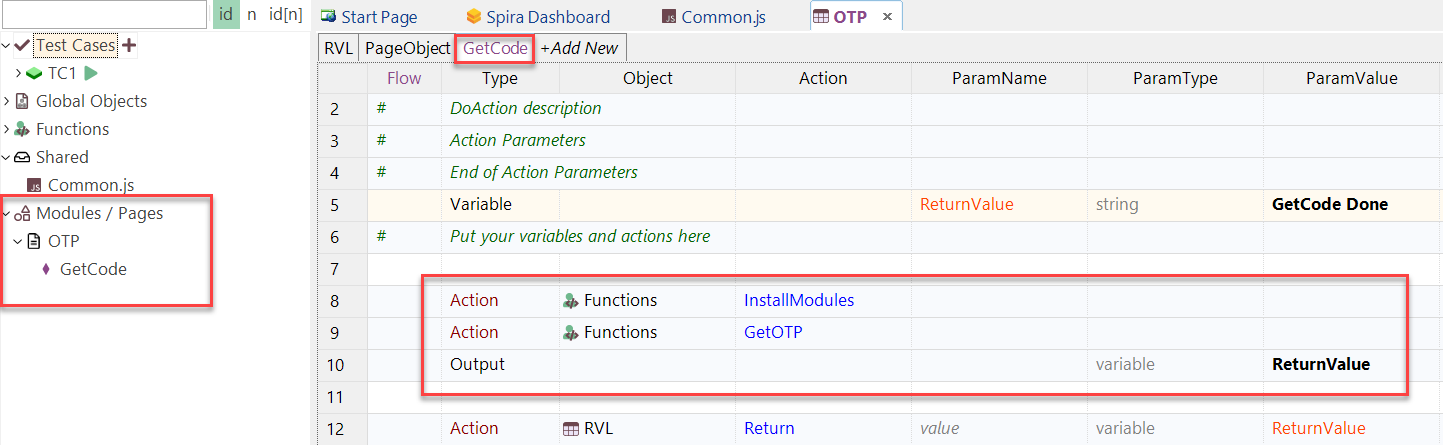
Task: Click the Functions icon in row 8
Action: (x=570, y=300)
